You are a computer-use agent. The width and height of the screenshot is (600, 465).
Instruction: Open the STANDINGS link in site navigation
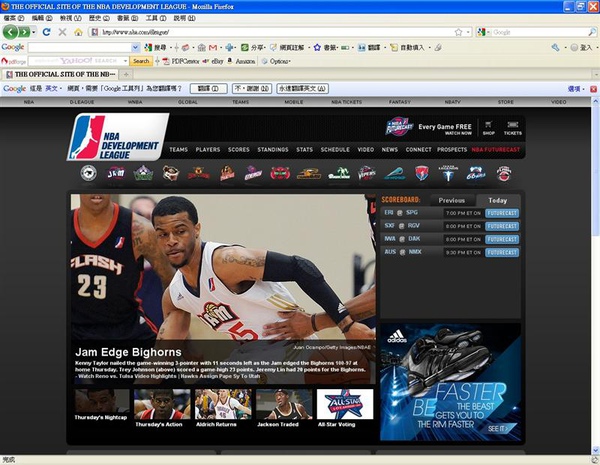coord(273,150)
